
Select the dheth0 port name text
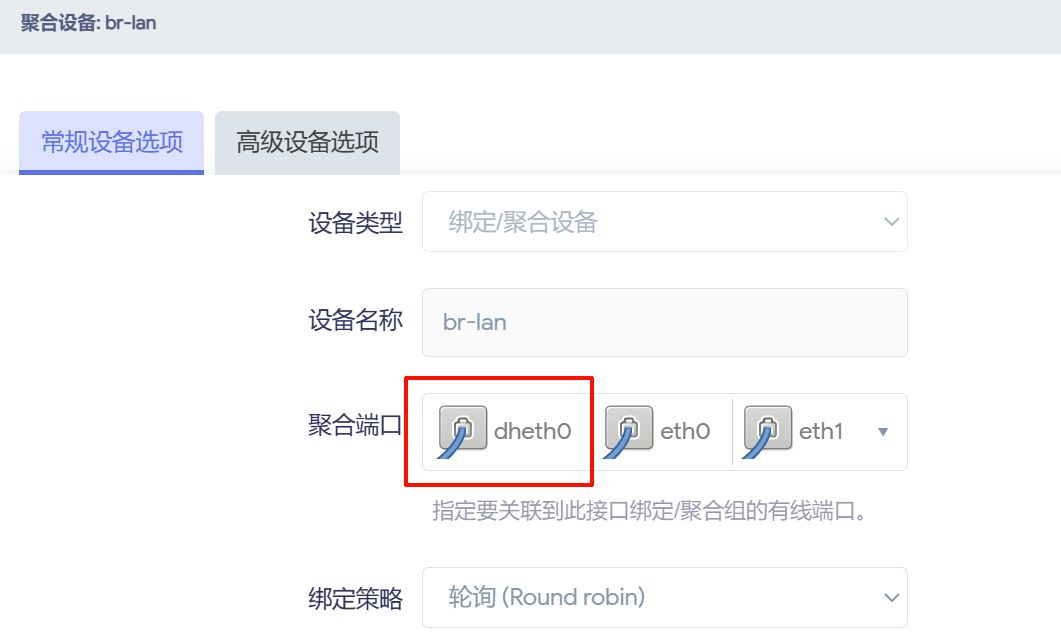click(532, 432)
